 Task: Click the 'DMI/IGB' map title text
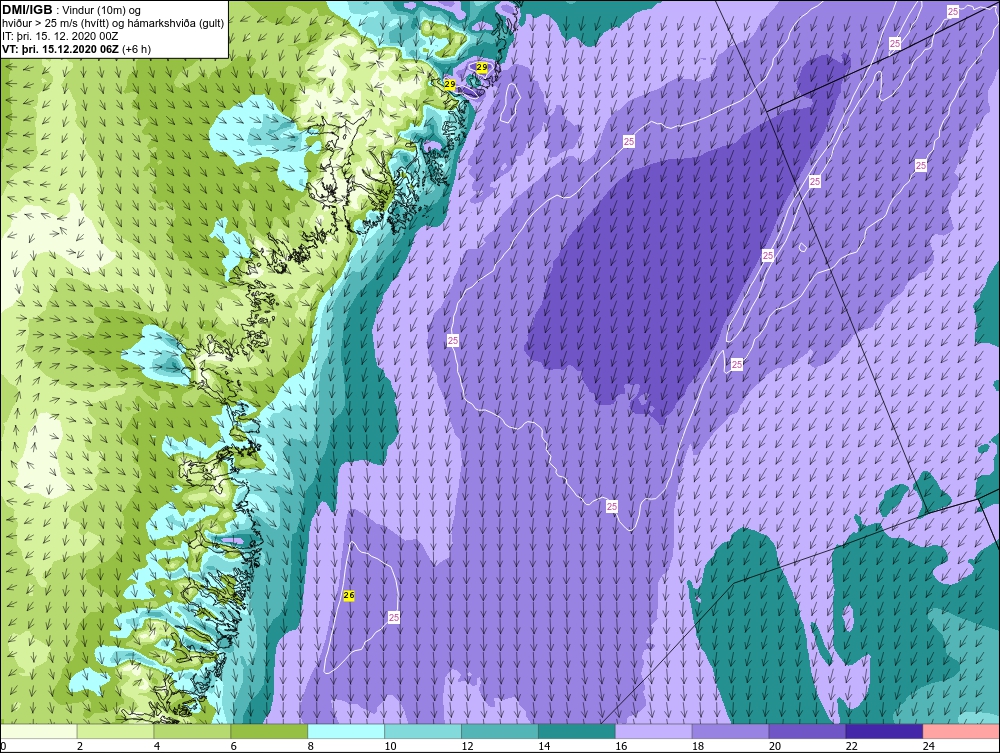click(x=27, y=10)
